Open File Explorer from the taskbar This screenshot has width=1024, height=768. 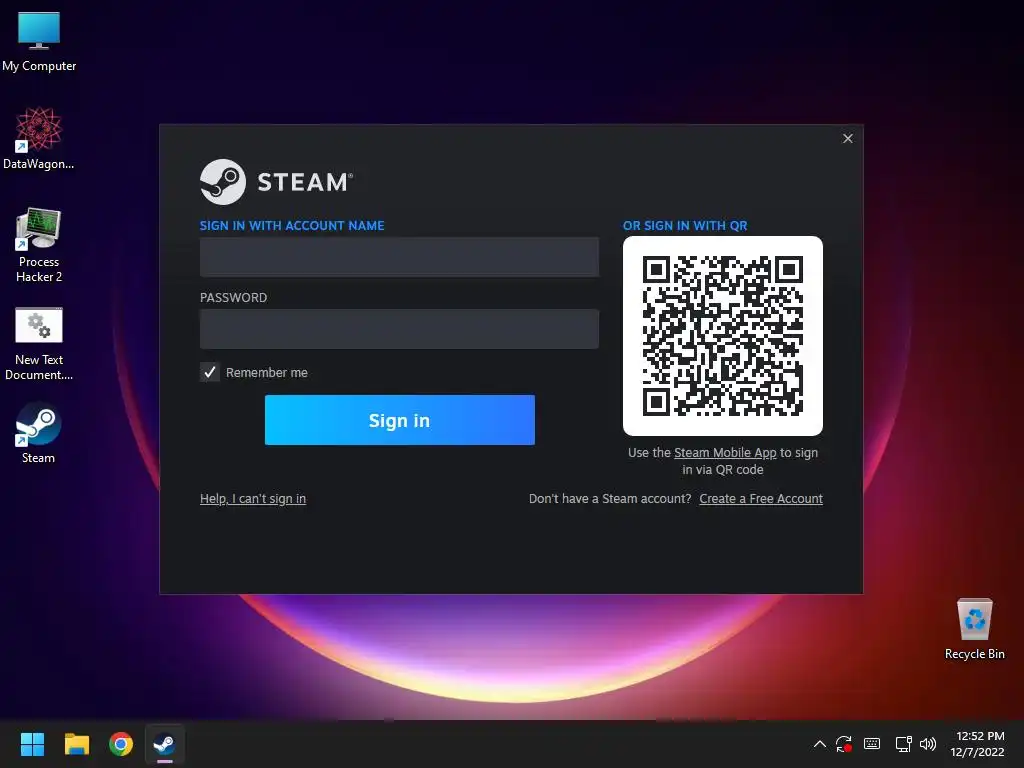[76, 744]
